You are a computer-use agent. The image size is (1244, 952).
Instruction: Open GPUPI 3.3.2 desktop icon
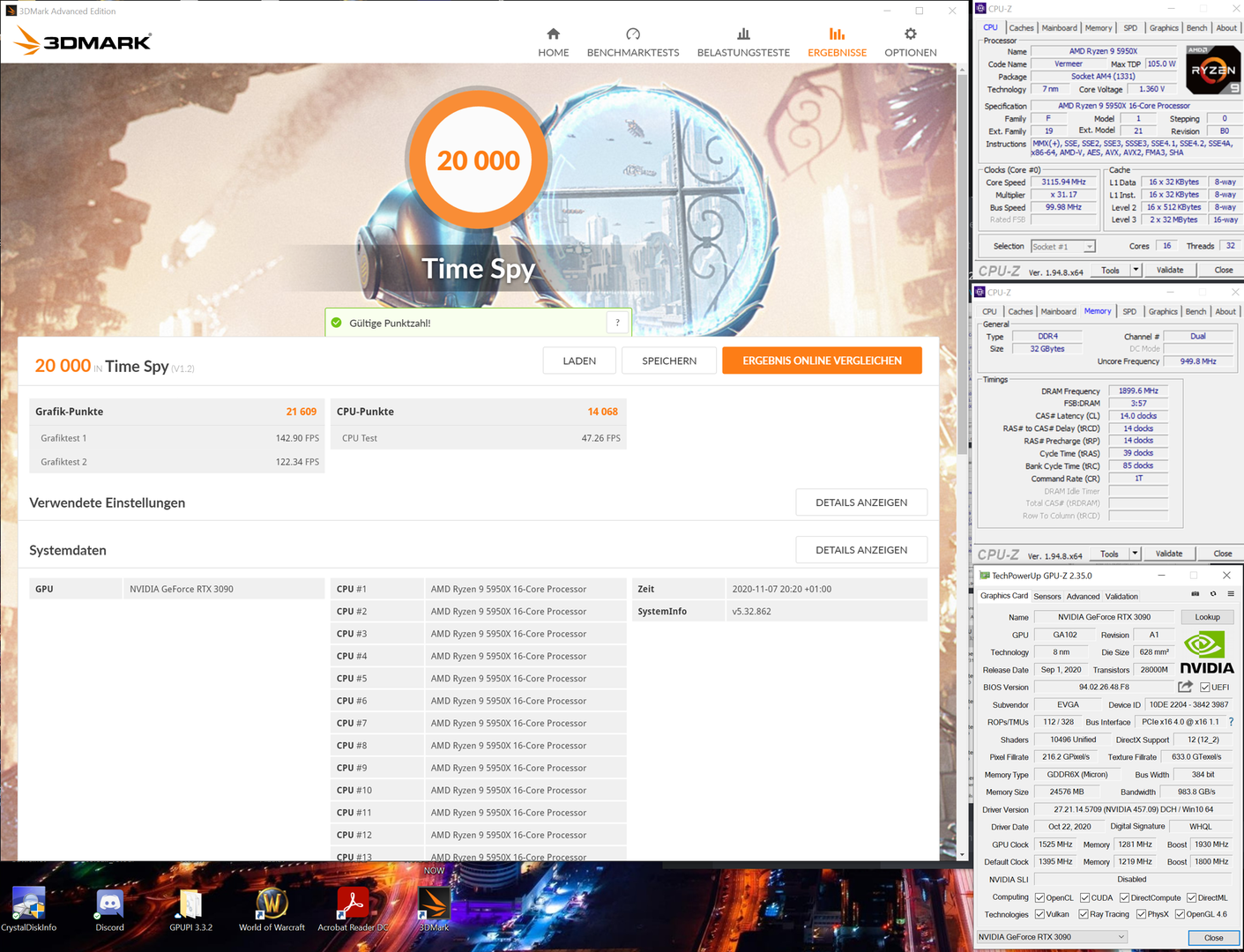click(x=190, y=908)
